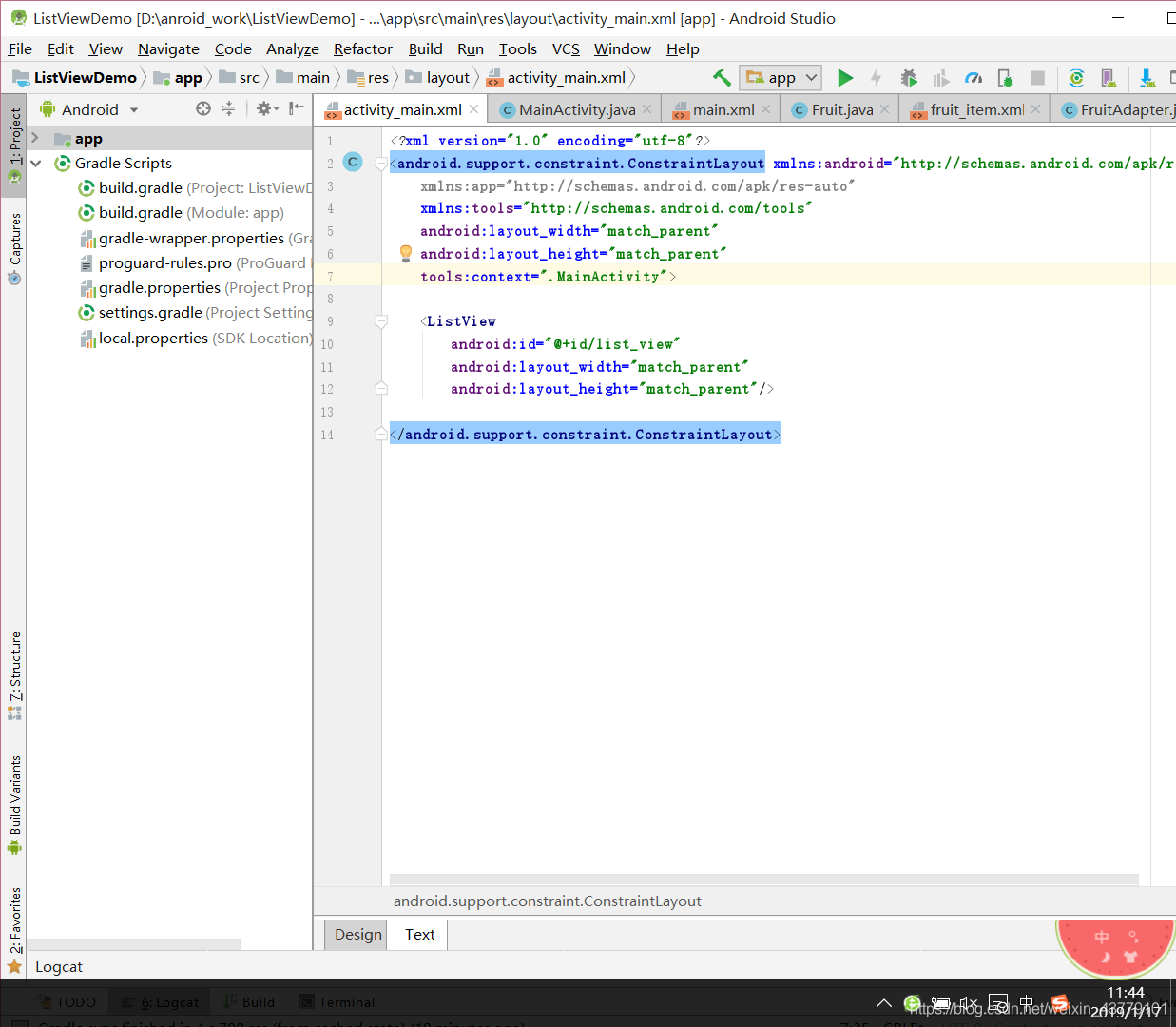Click the src breadcrumb
The width and height of the screenshot is (1176, 1027).
[240, 78]
